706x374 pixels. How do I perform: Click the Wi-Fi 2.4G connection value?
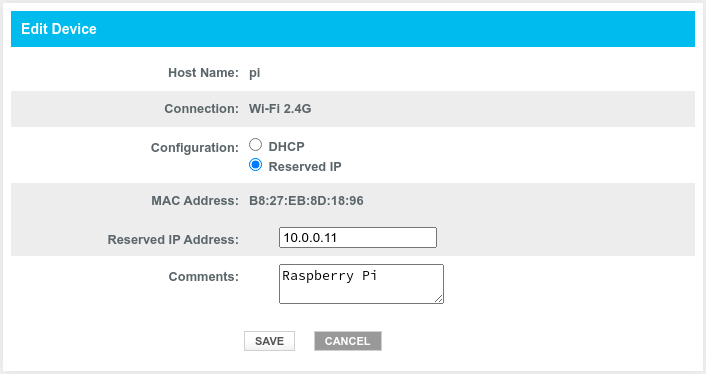(280, 109)
